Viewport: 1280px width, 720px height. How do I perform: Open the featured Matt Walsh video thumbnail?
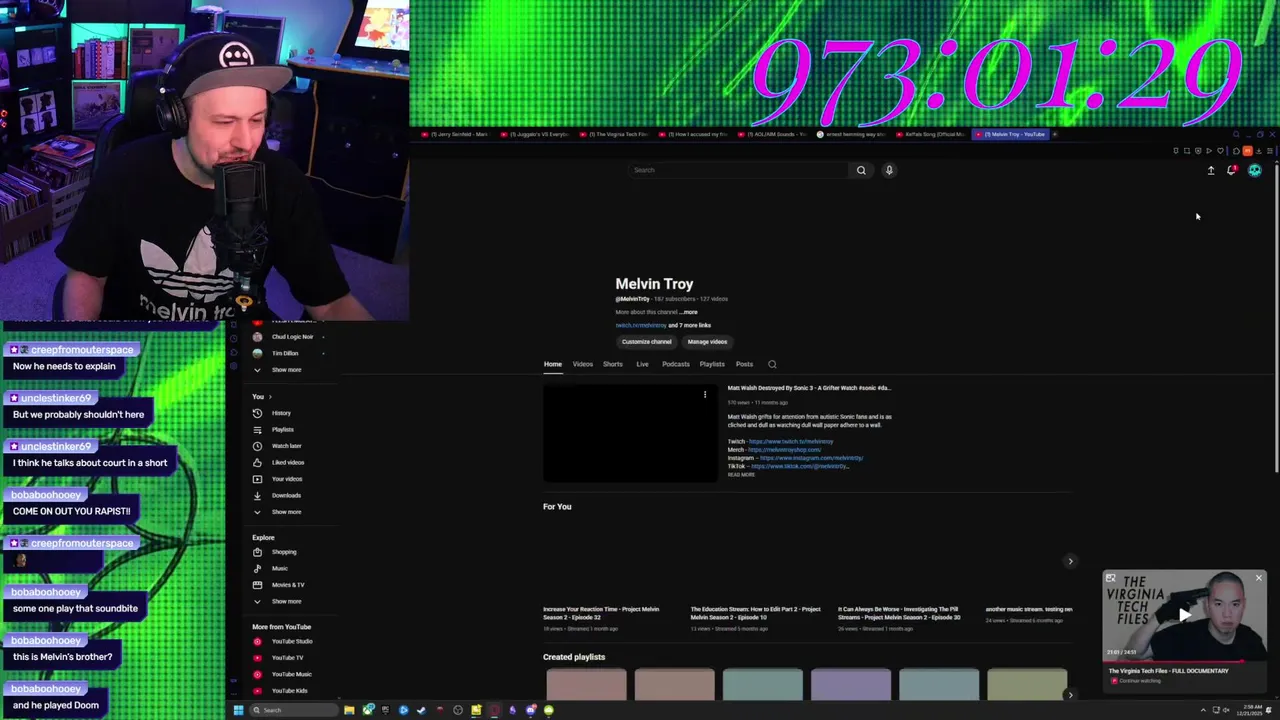[x=631, y=433]
